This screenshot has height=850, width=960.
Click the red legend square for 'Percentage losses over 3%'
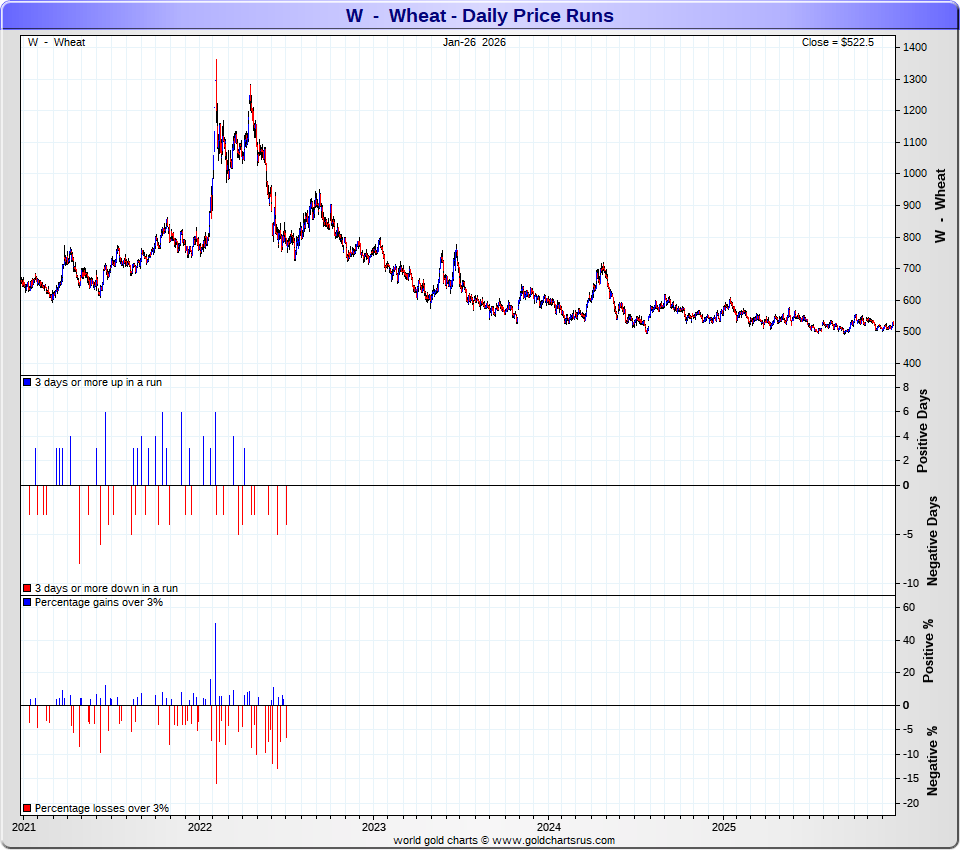(27, 808)
